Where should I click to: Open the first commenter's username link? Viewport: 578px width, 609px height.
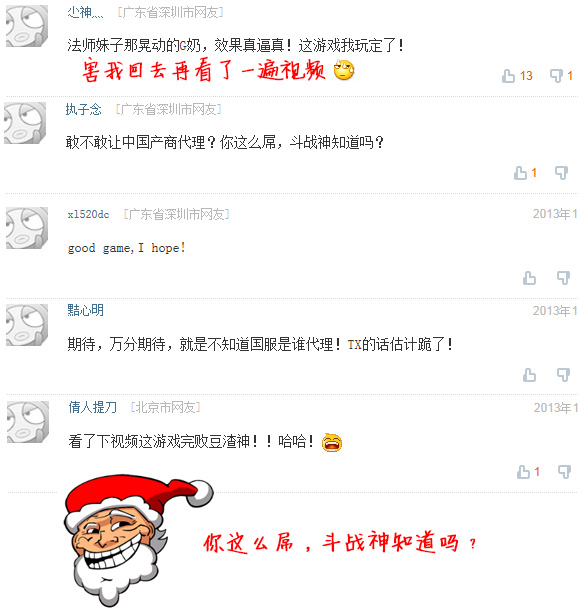[x=85, y=12]
